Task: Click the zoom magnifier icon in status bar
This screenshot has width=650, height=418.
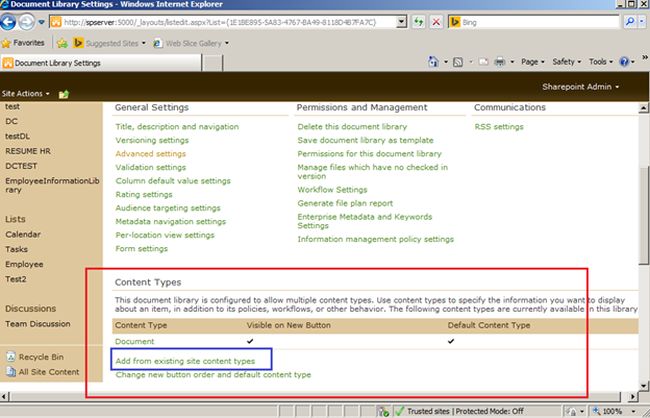Action: tap(596, 411)
